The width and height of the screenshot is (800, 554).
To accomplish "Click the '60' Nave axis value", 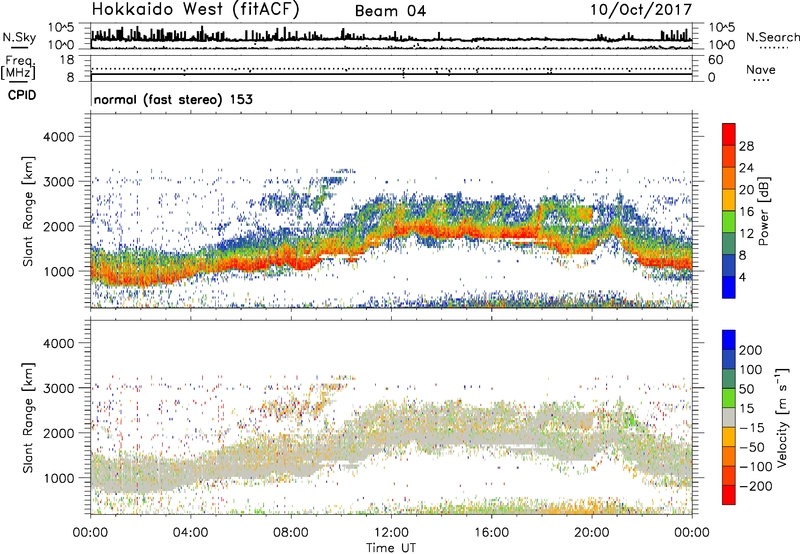I will pyautogui.click(x=715, y=60).
